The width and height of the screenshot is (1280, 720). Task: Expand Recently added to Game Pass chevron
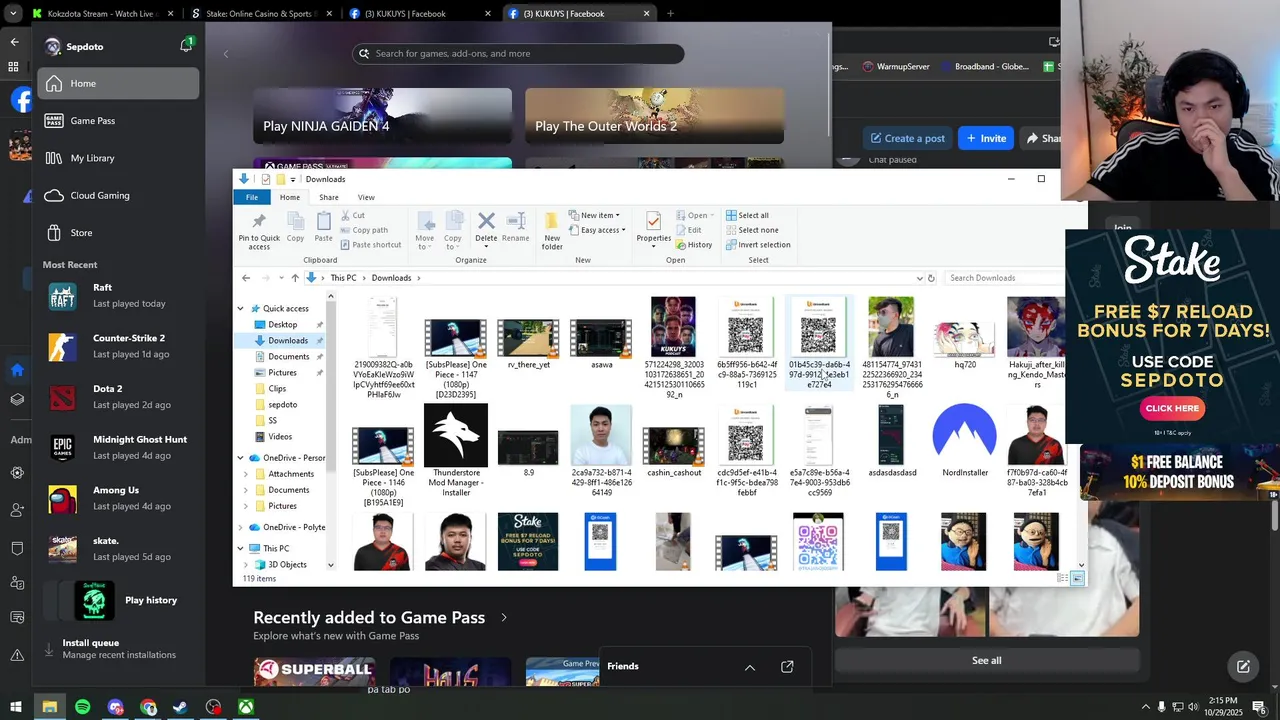pyautogui.click(x=503, y=617)
